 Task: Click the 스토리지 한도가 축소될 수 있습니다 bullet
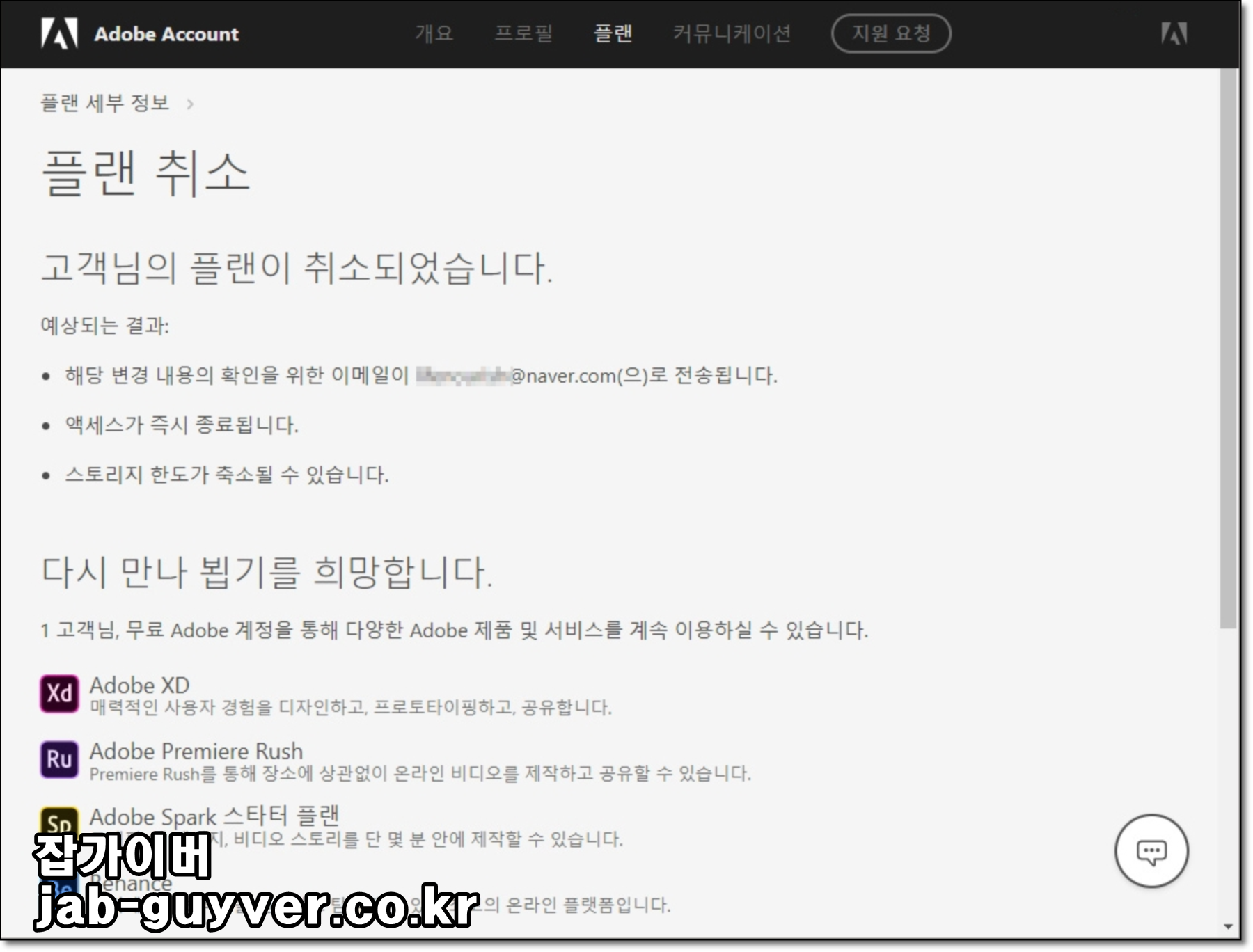coord(227,475)
